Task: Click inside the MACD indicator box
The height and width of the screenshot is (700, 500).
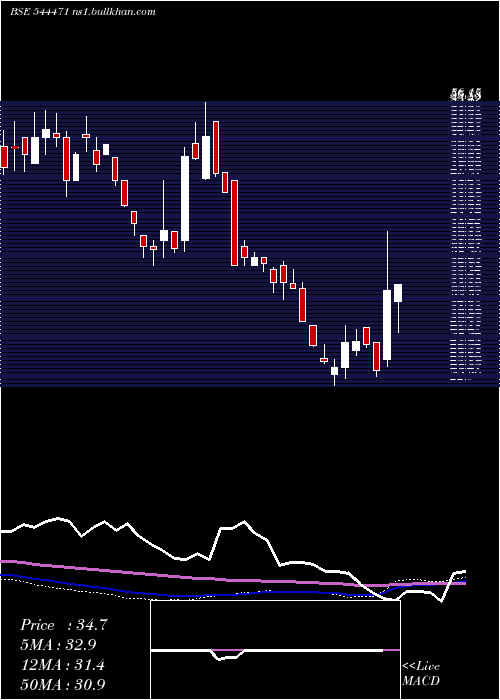Action: tap(275, 650)
